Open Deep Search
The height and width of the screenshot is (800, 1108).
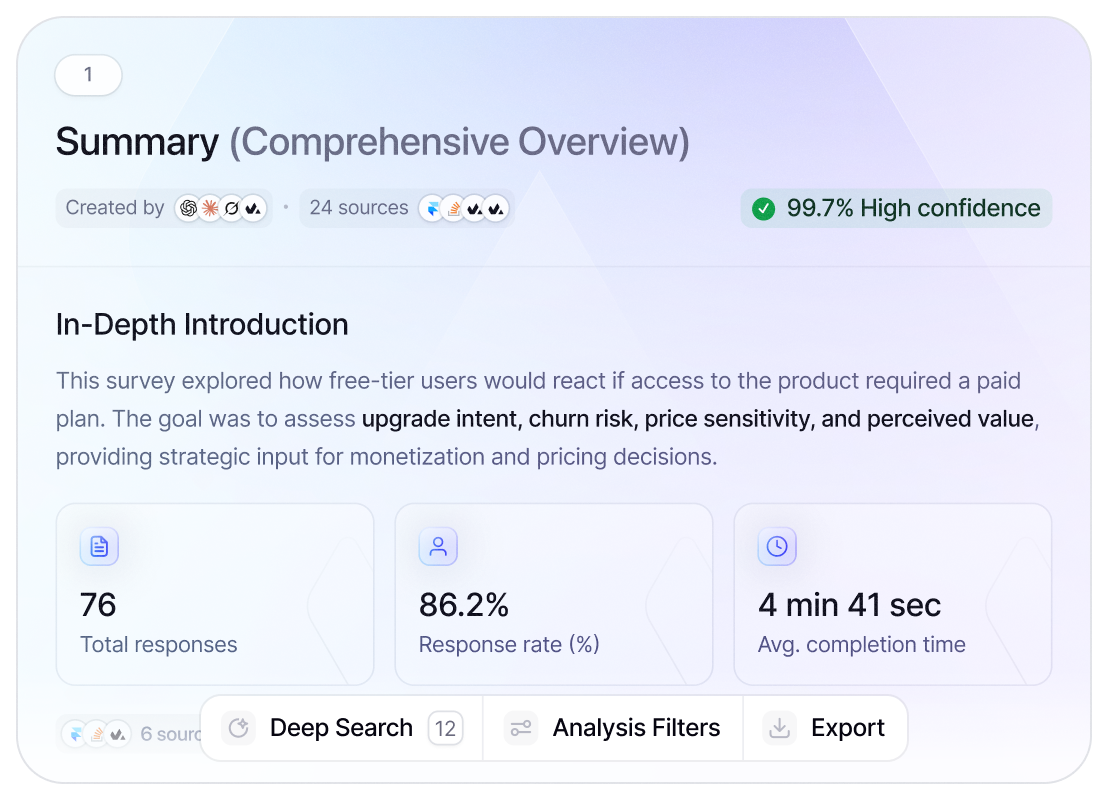(341, 728)
